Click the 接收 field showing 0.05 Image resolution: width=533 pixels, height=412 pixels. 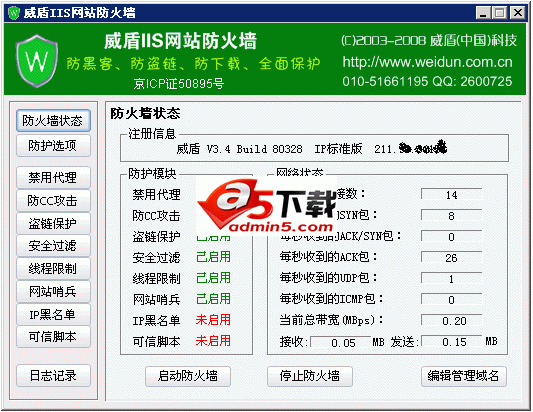[x=341, y=342]
